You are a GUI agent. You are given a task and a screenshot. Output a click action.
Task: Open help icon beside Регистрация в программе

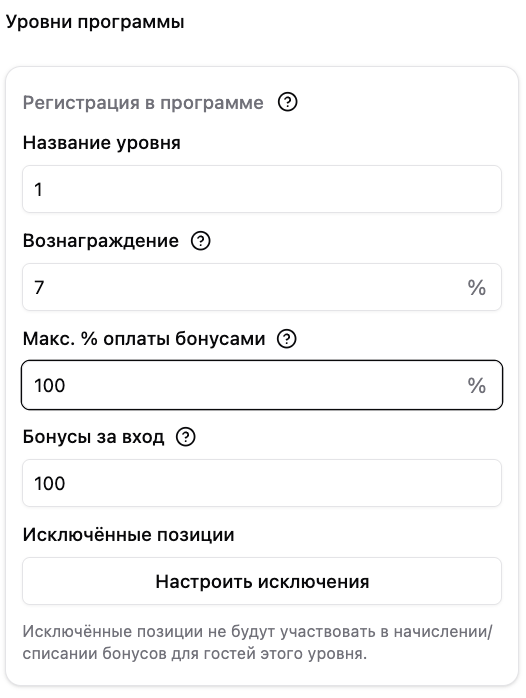[287, 102]
